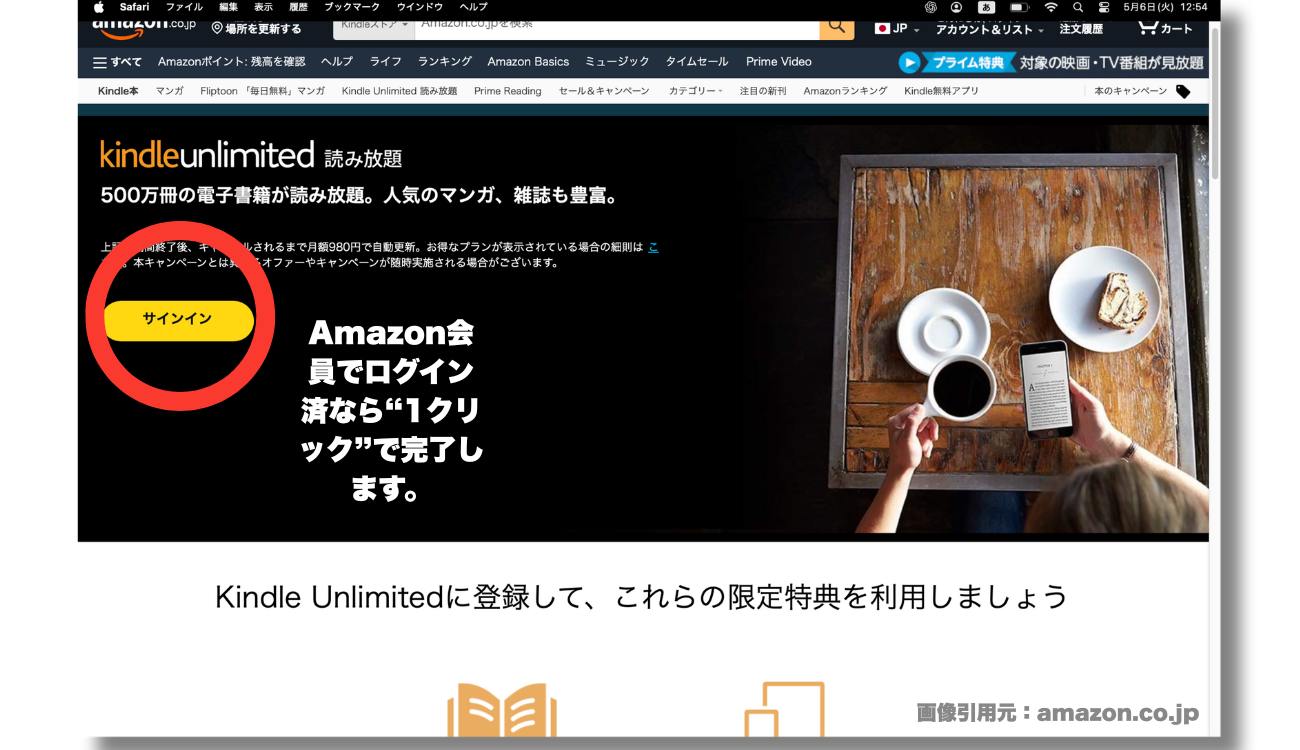Select the Amazonランキング tab
This screenshot has width=1300, height=750.
pos(845,91)
